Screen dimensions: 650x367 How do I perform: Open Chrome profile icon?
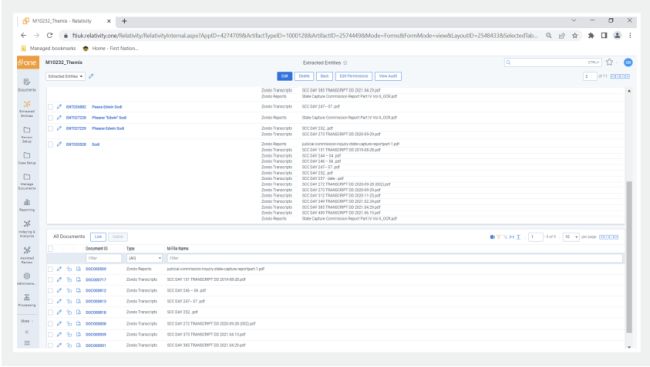(x=617, y=36)
